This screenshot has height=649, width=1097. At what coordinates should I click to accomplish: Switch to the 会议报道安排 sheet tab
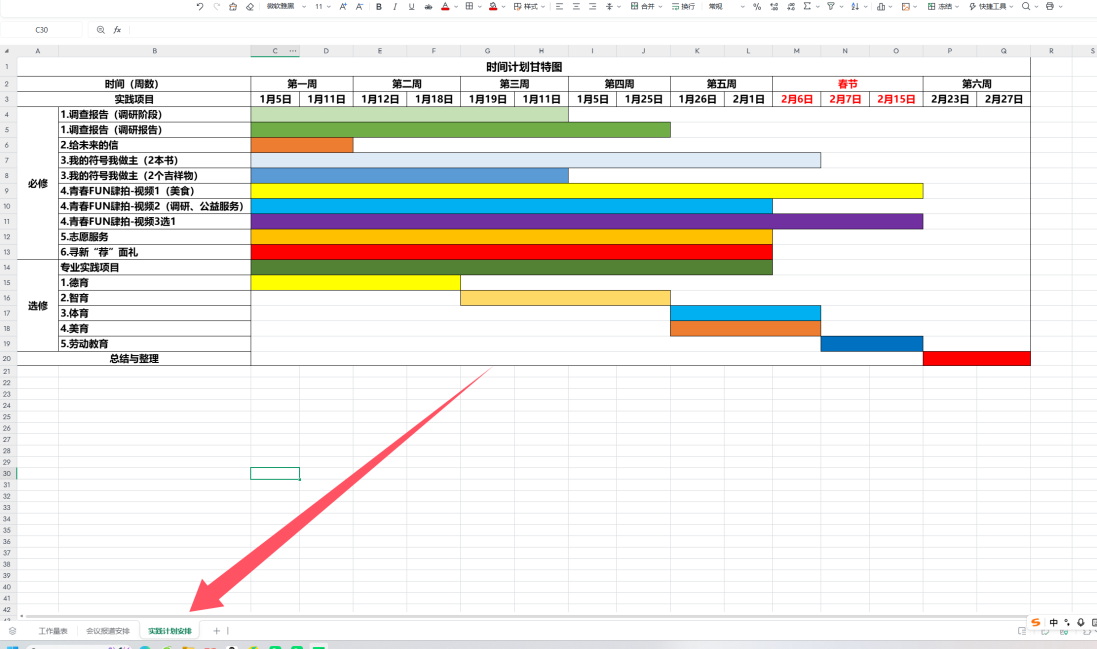tap(107, 631)
